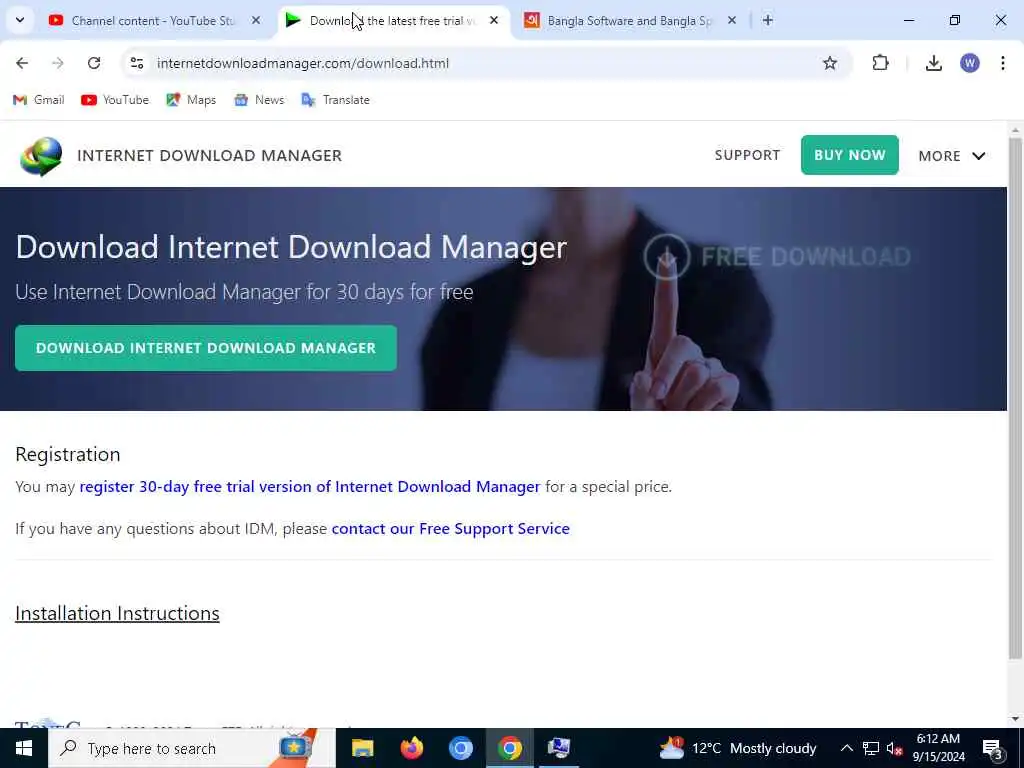The width and height of the screenshot is (1024, 768).
Task: Bookmark this page with the star icon
Action: 830,63
